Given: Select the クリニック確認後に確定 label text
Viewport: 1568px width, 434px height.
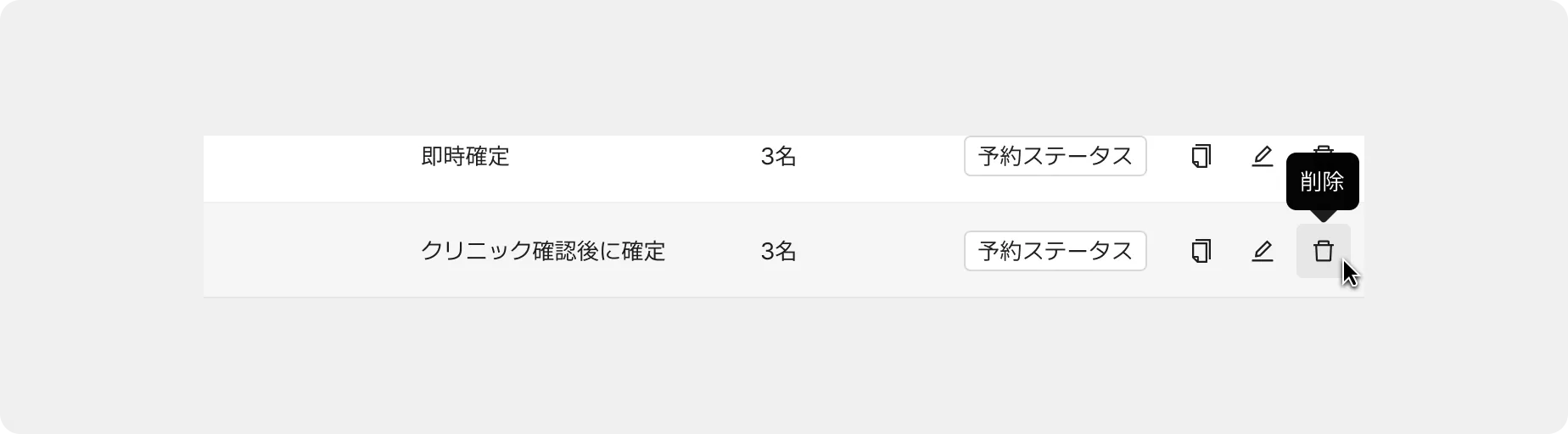Looking at the screenshot, I should pos(543,251).
